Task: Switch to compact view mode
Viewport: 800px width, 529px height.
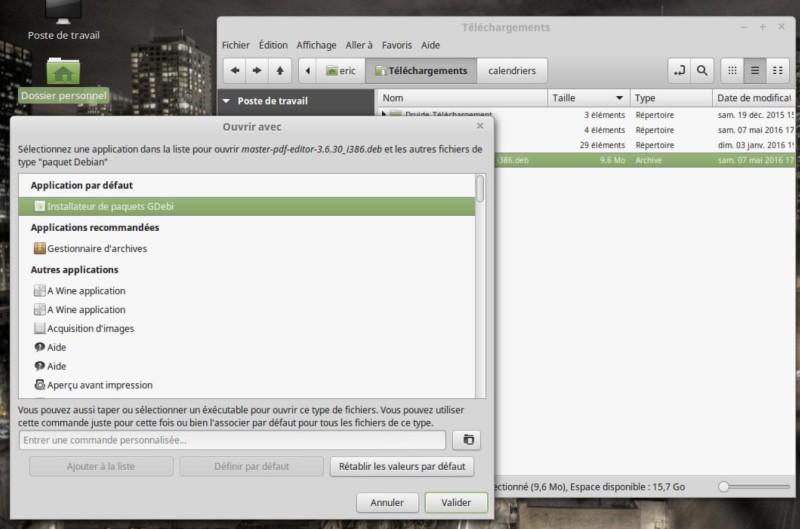Action: pyautogui.click(x=778, y=71)
